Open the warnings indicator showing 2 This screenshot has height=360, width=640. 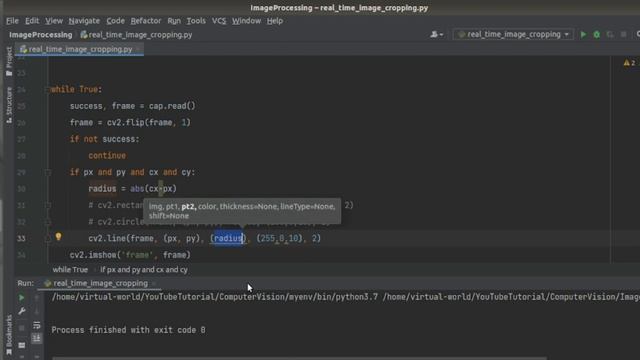coord(629,63)
